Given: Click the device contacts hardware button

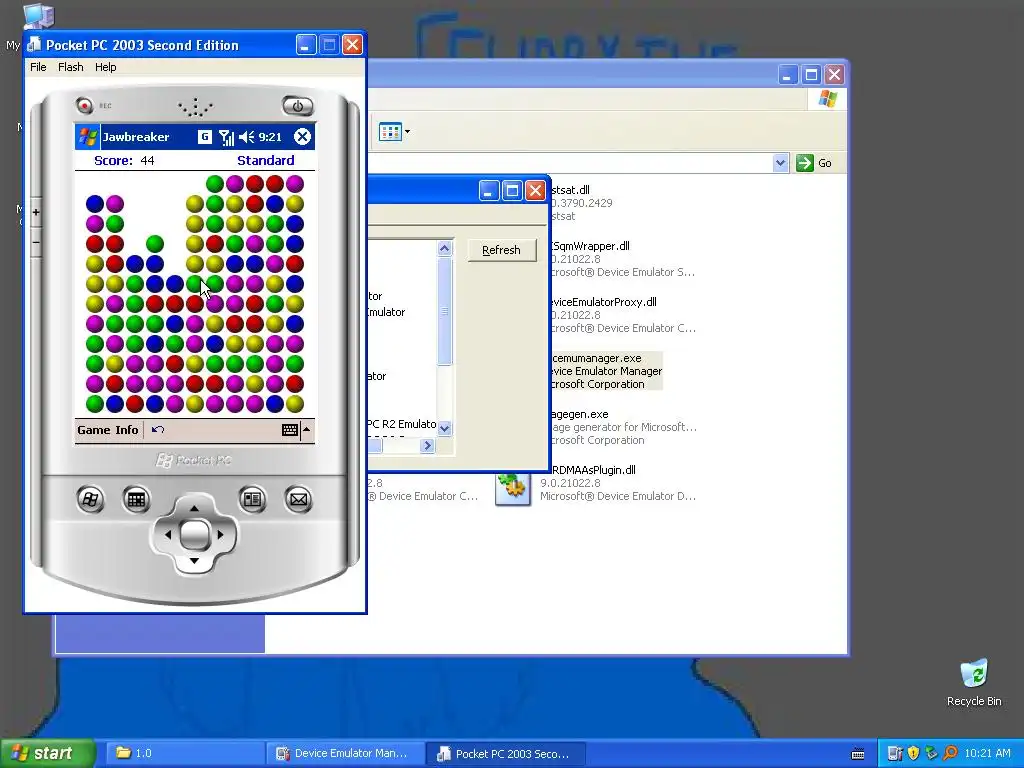Looking at the screenshot, I should click(x=252, y=500).
